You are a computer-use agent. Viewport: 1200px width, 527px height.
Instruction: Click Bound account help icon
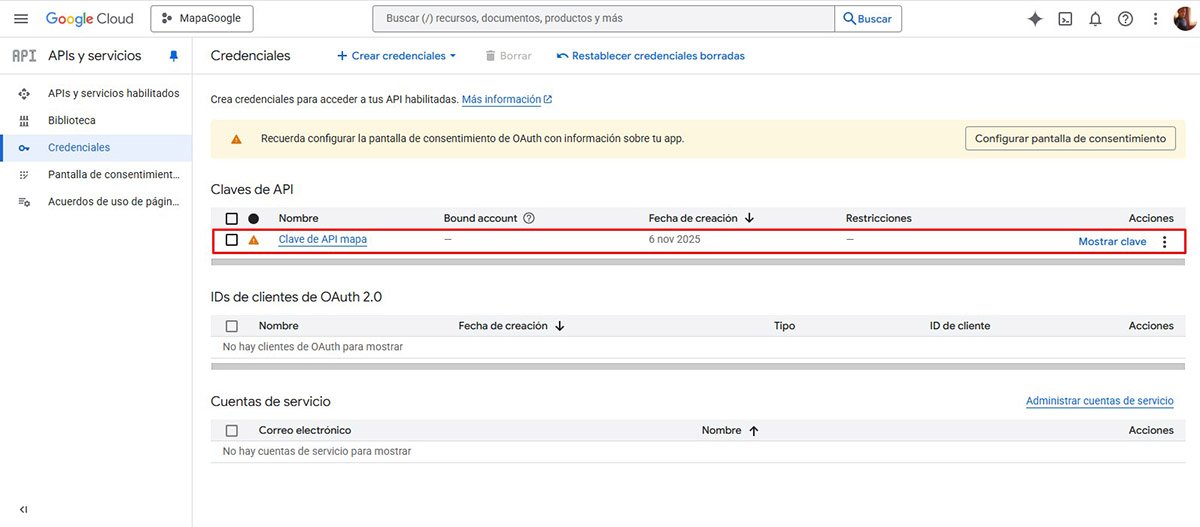529,218
